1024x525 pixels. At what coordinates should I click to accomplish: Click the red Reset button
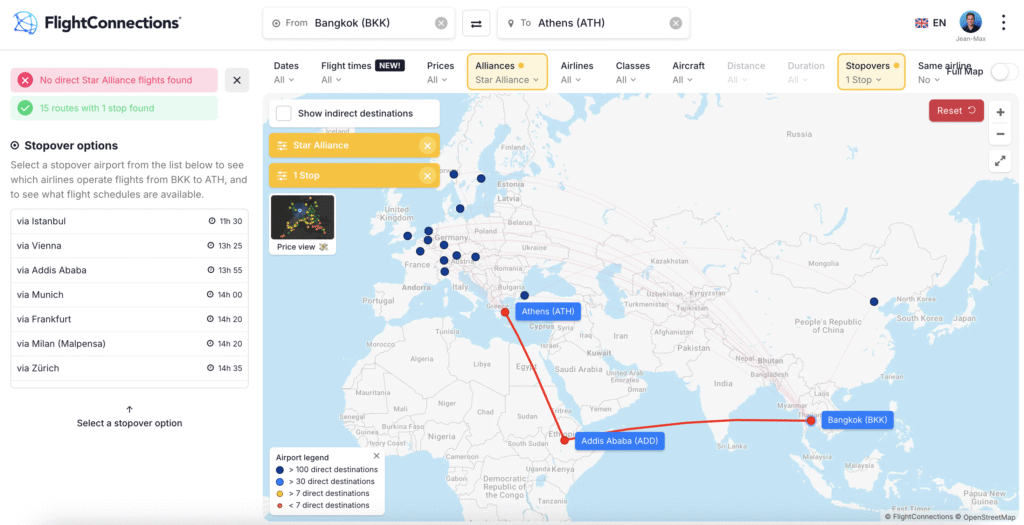(x=956, y=111)
